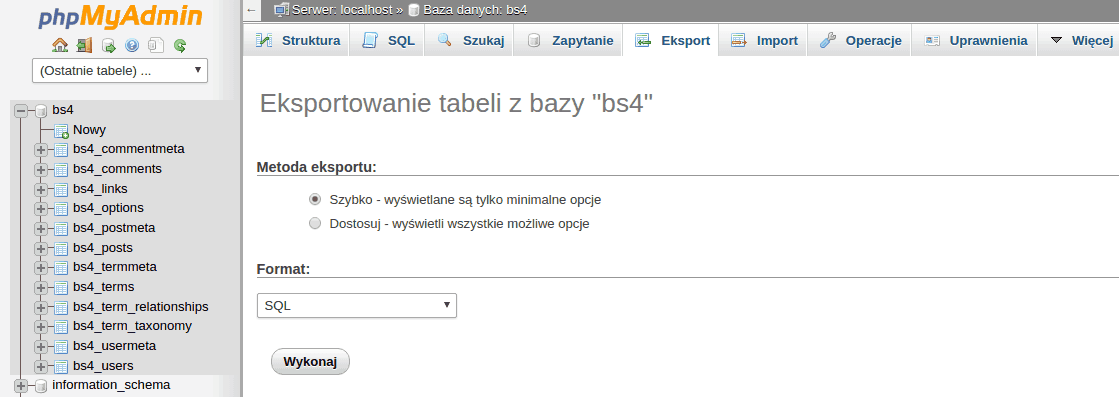Click the Wykonaj button

310,362
